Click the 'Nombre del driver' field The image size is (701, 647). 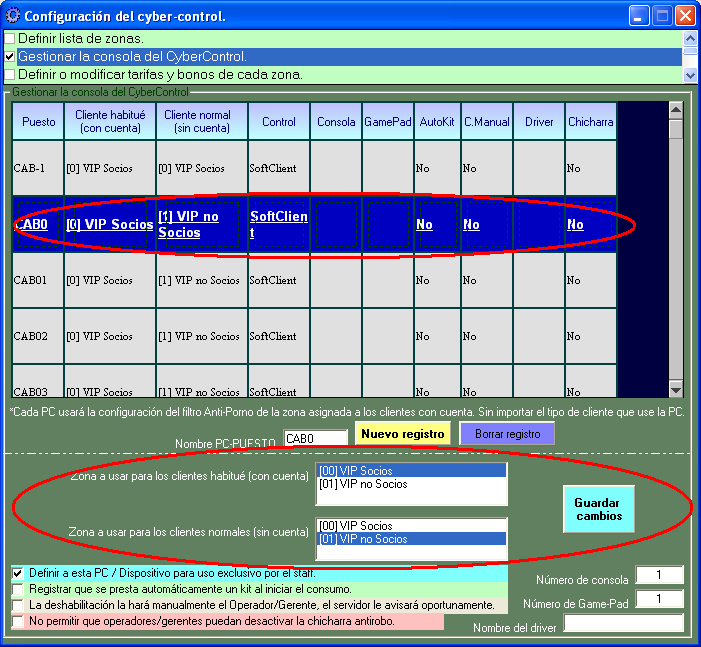624,623
